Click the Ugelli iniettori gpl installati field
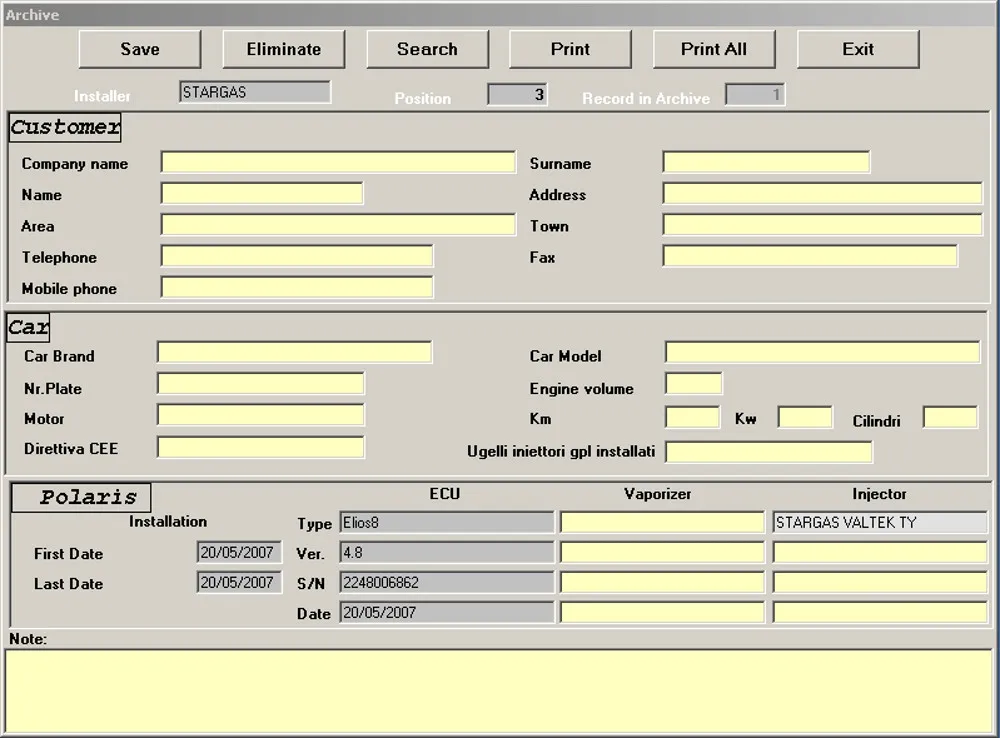 (x=768, y=452)
